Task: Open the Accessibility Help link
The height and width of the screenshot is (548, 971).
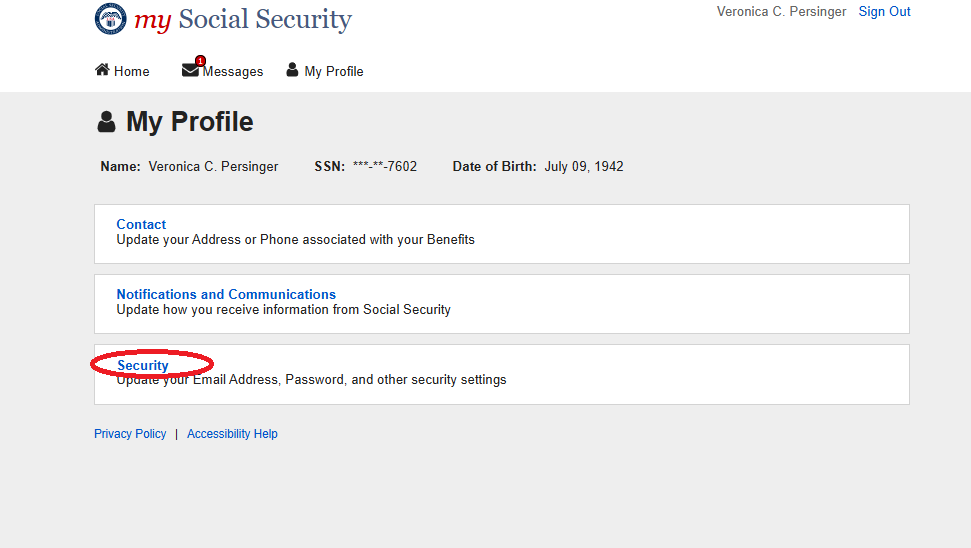Action: [x=232, y=434]
